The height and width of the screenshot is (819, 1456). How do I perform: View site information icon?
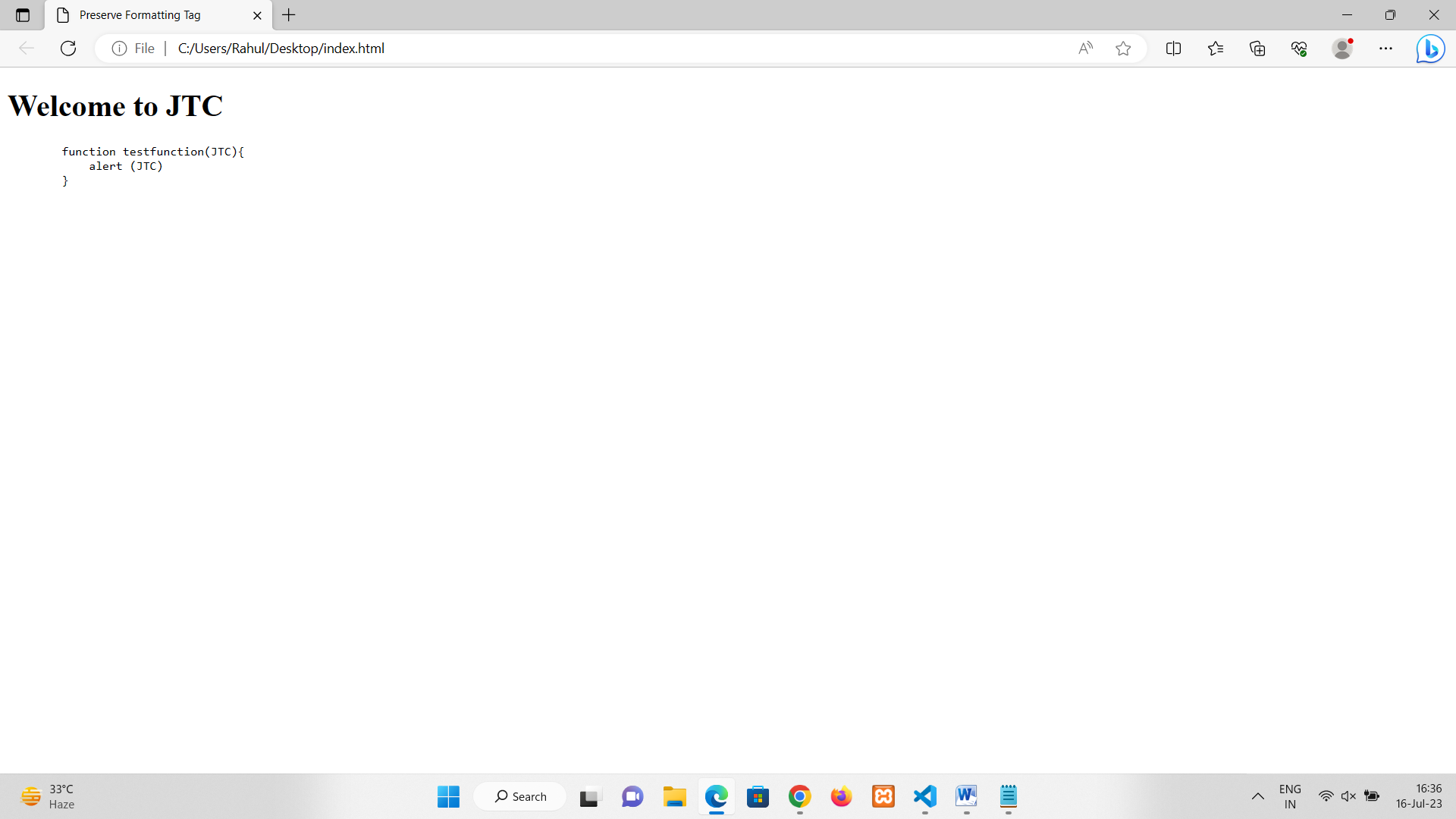(x=119, y=49)
